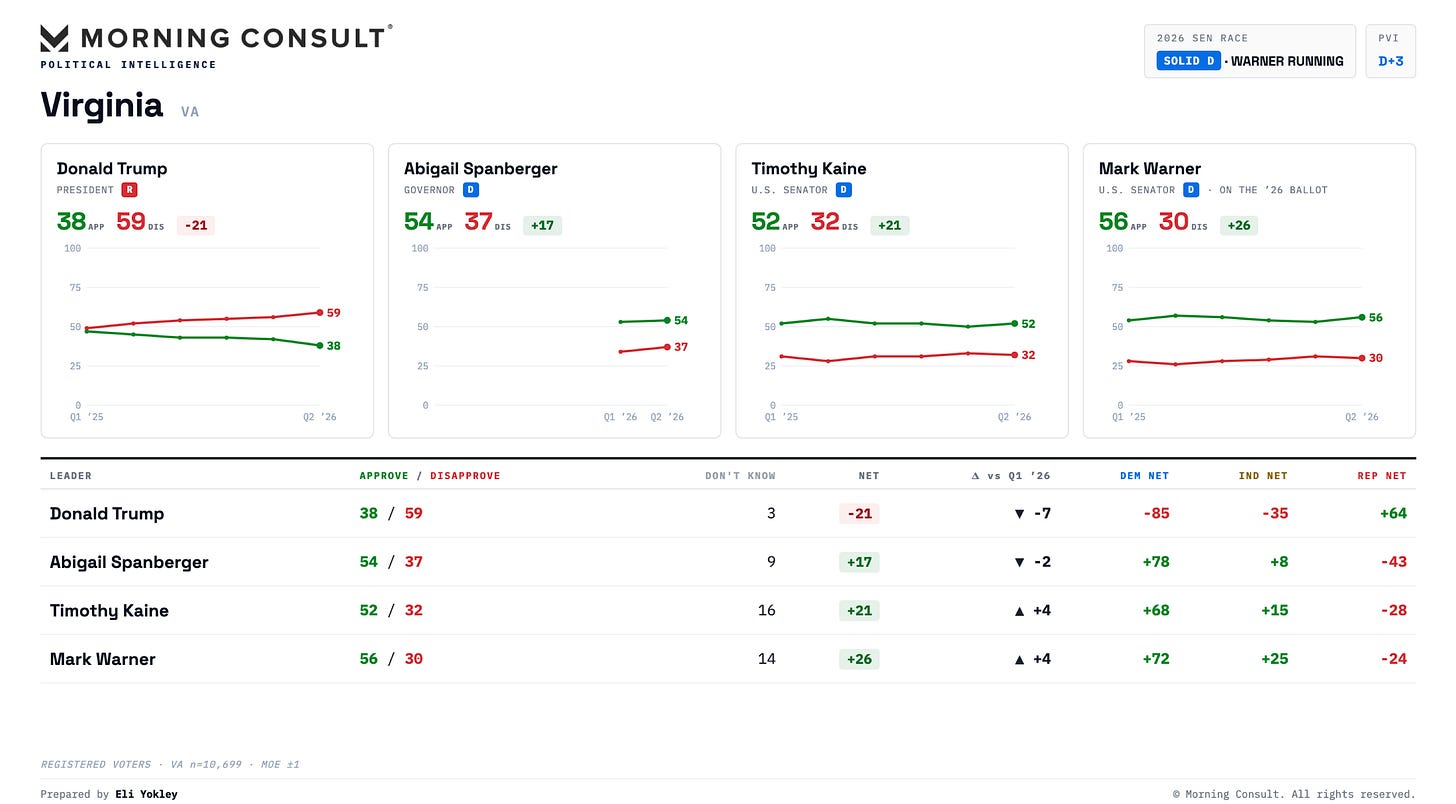Image resolution: width=1456 pixels, height=804 pixels.
Task: Click the up triangle in Mark Warner's delta cell
Action: (x=1019, y=659)
